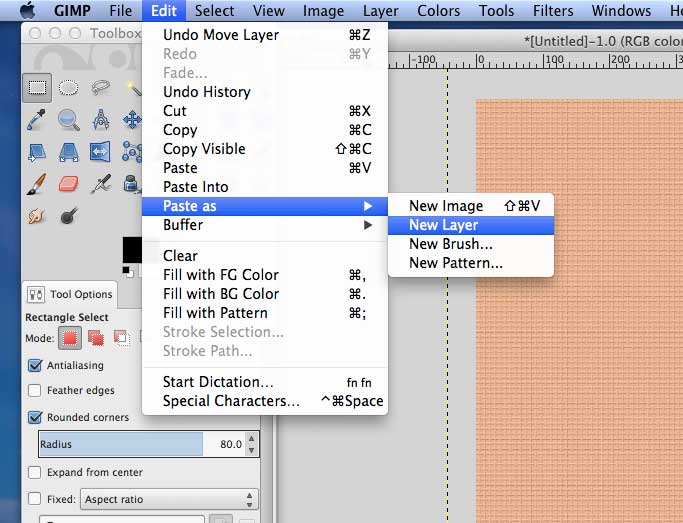Click Fill with FG Color
This screenshot has height=523, width=683.
(x=265, y=275)
